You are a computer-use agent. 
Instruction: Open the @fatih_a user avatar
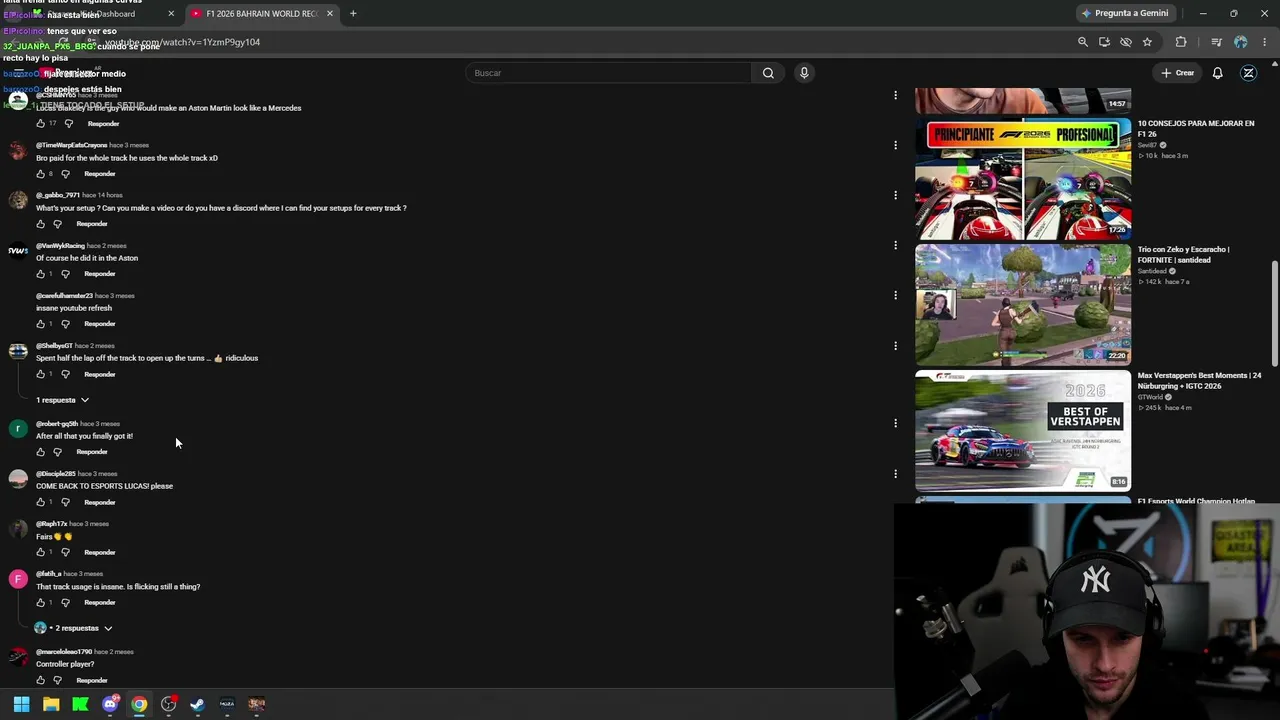click(18, 579)
